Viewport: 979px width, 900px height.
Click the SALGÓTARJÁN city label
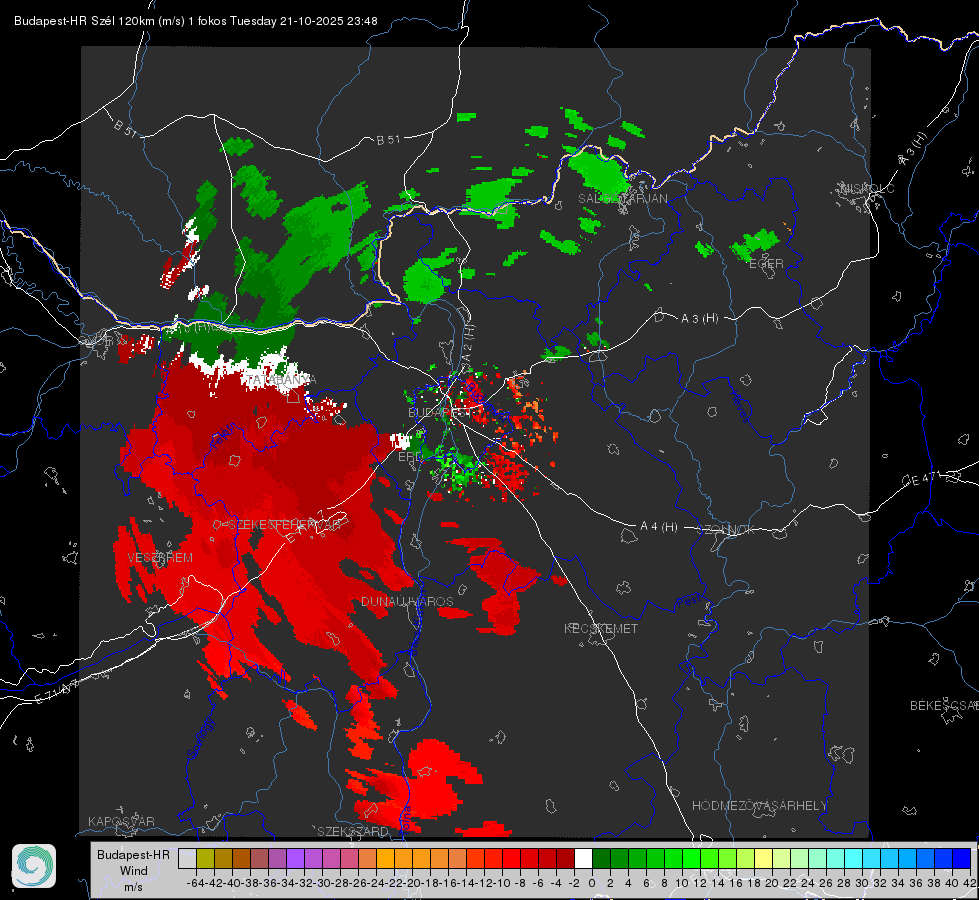pyautogui.click(x=622, y=199)
